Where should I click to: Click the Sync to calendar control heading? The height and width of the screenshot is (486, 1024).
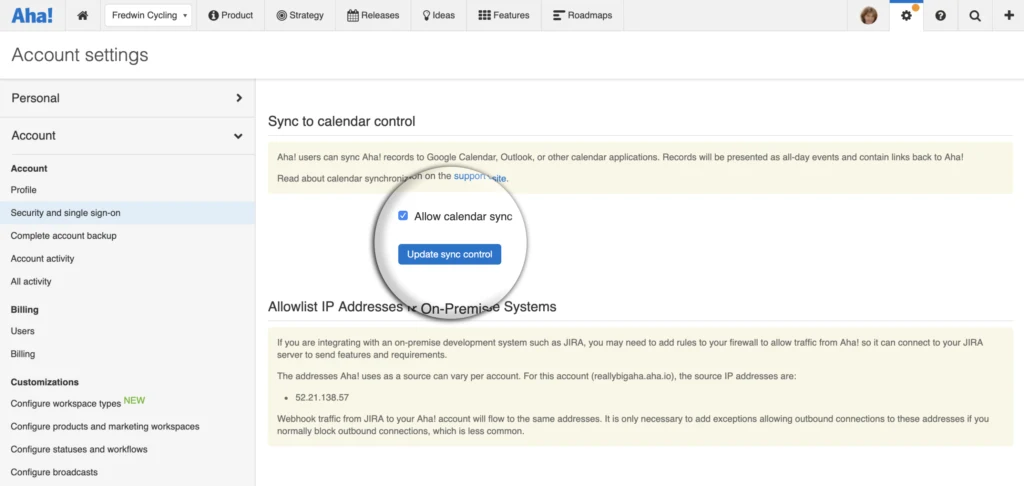(x=342, y=122)
